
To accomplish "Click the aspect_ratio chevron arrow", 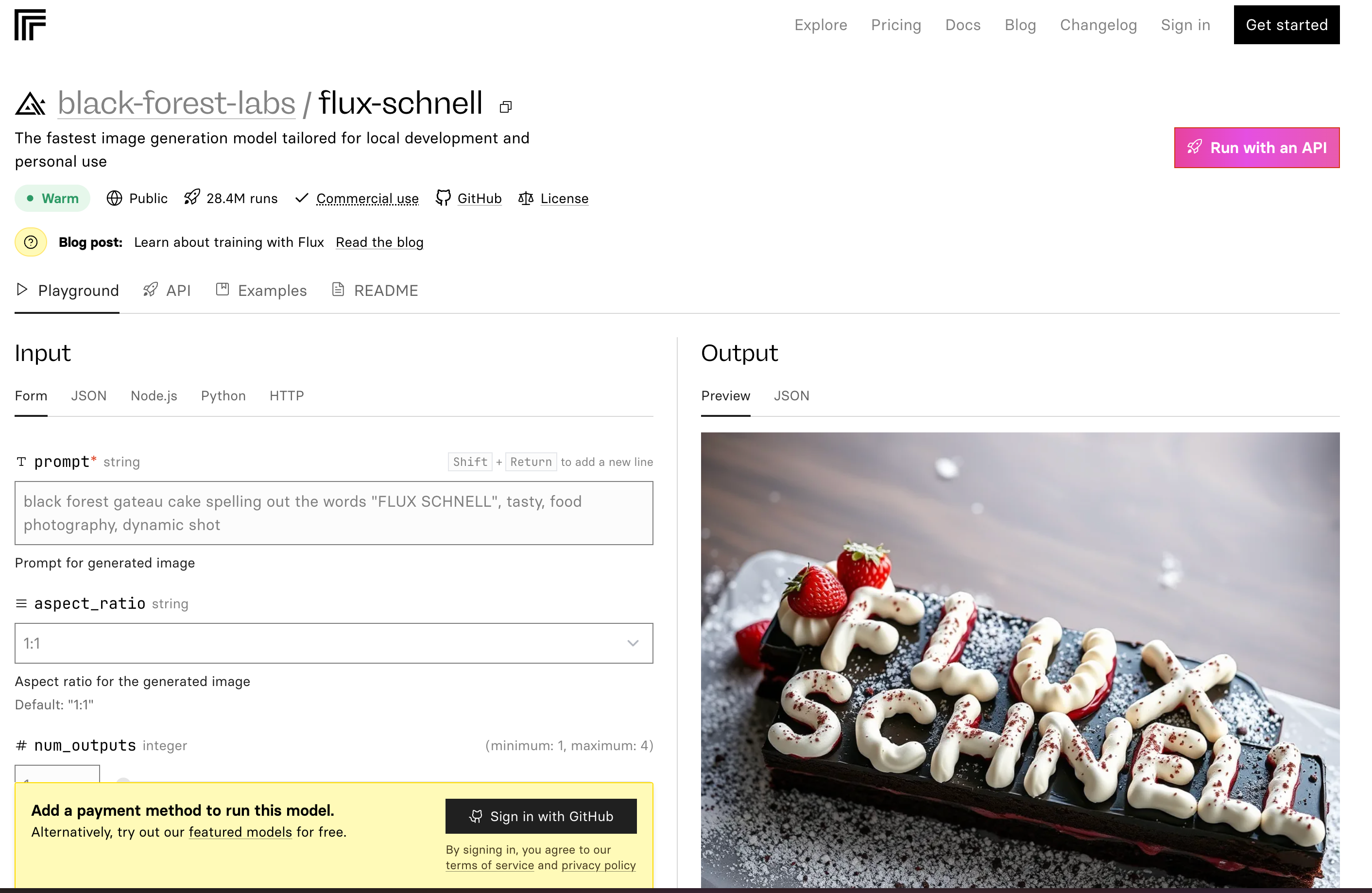I will 633,643.
